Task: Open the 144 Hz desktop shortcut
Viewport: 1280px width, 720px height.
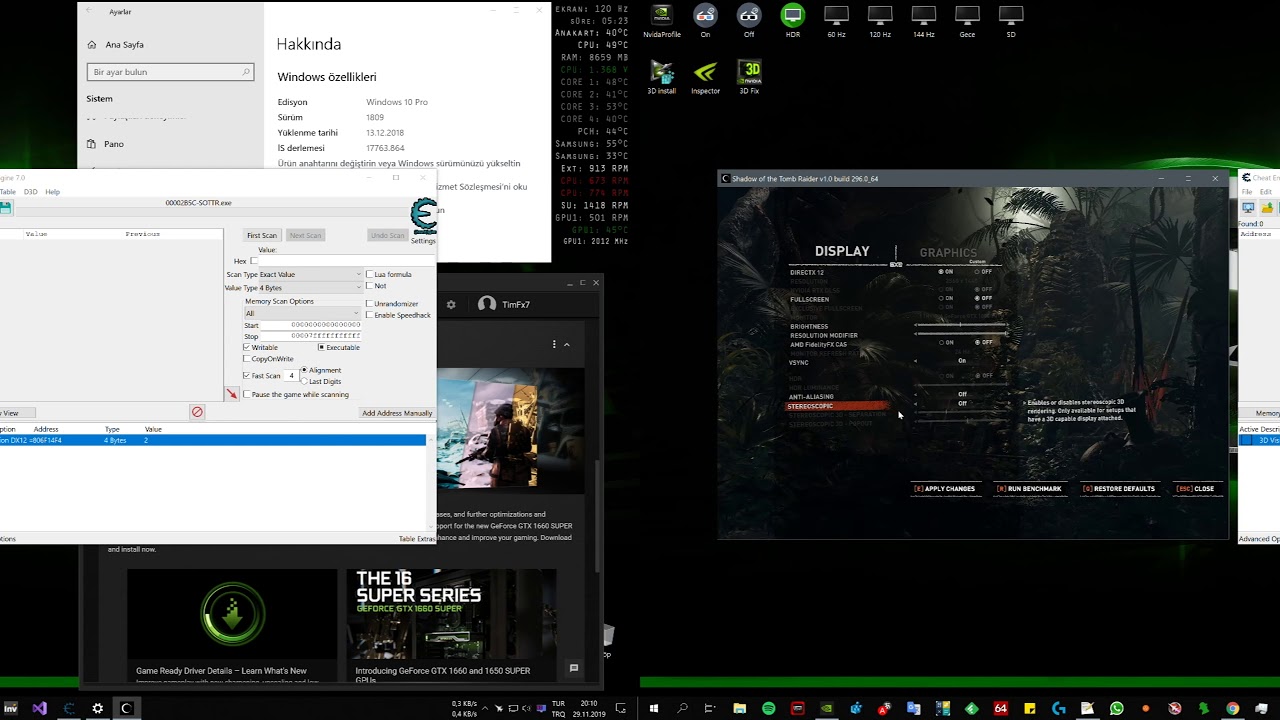Action: 923,21
